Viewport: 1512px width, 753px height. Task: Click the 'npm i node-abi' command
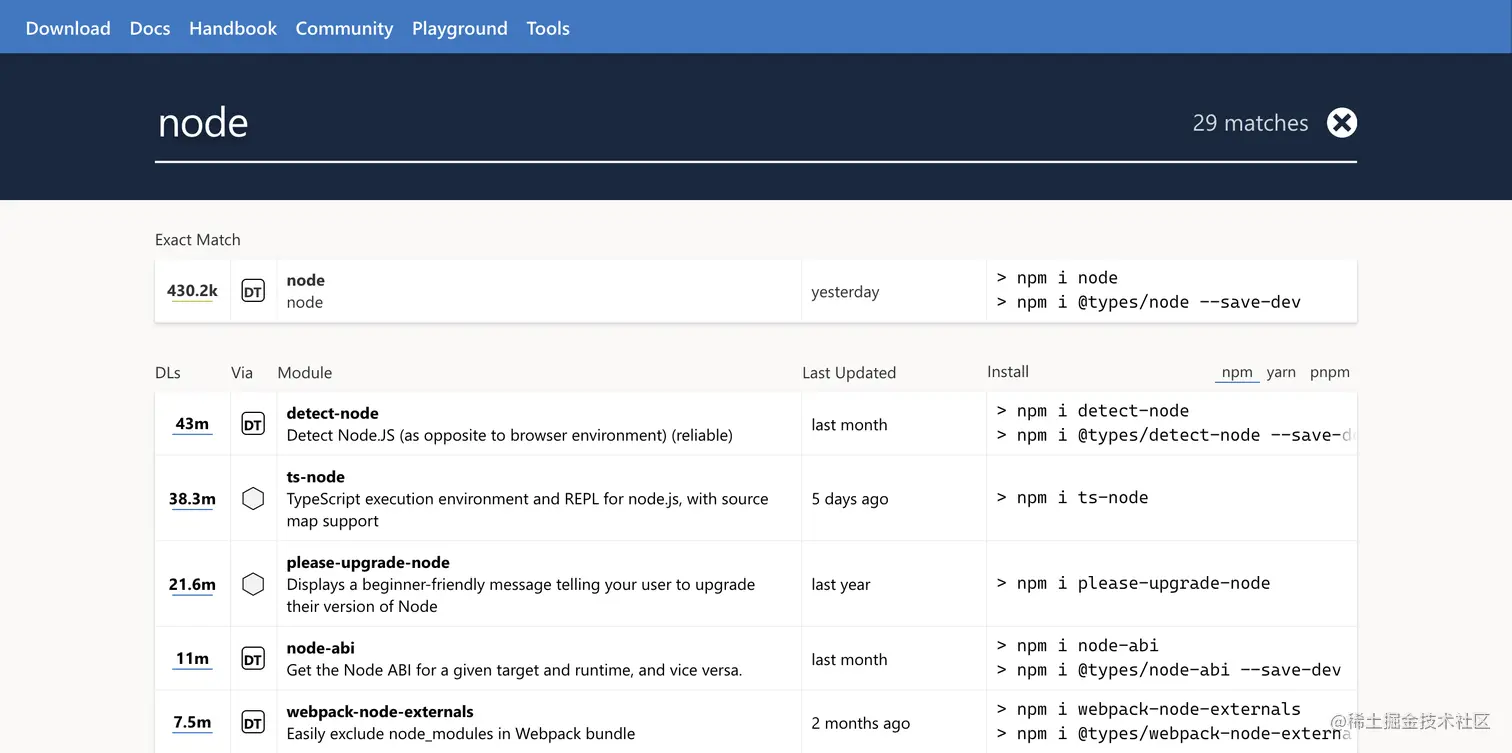click(1078, 646)
